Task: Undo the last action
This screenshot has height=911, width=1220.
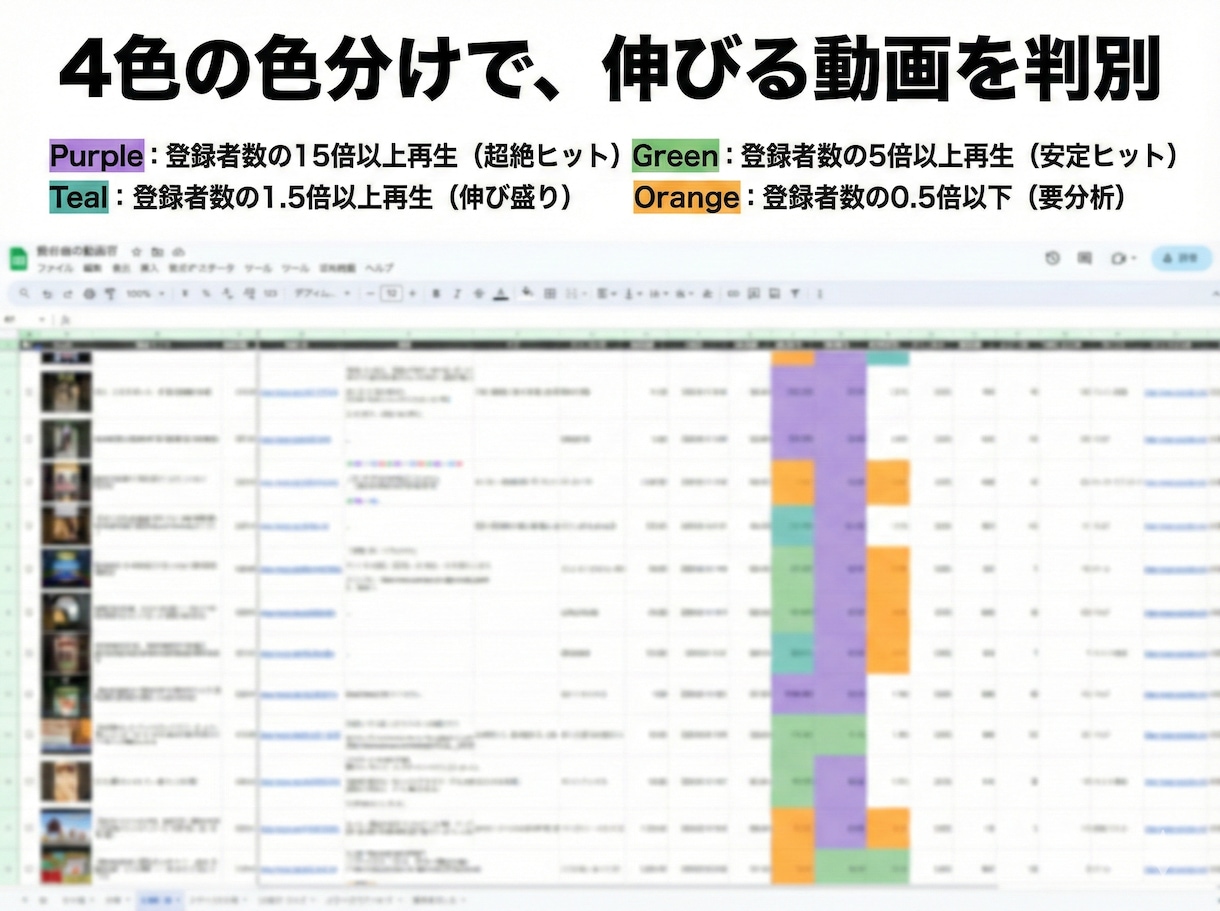Action: click(x=47, y=293)
